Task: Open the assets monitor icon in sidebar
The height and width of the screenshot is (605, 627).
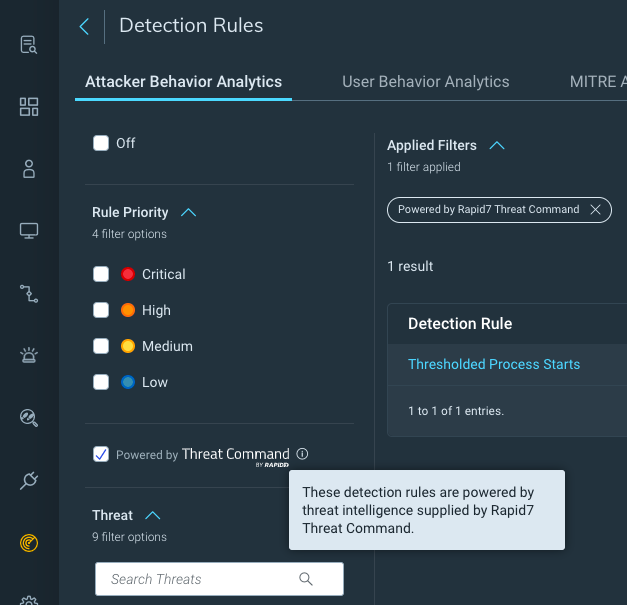Action: click(x=29, y=231)
